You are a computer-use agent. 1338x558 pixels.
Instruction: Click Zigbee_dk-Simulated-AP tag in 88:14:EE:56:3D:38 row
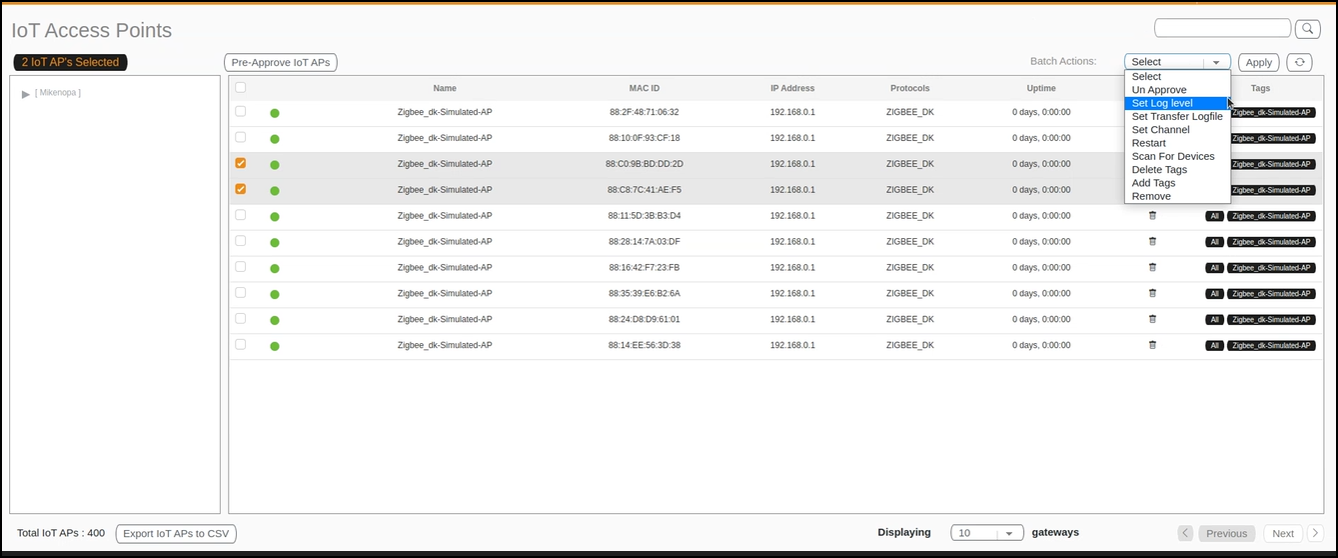tap(1271, 346)
